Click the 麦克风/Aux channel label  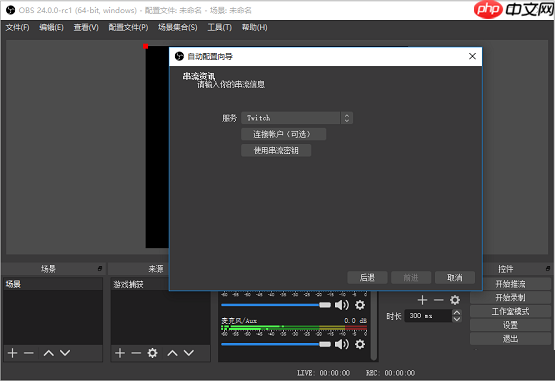point(239,320)
